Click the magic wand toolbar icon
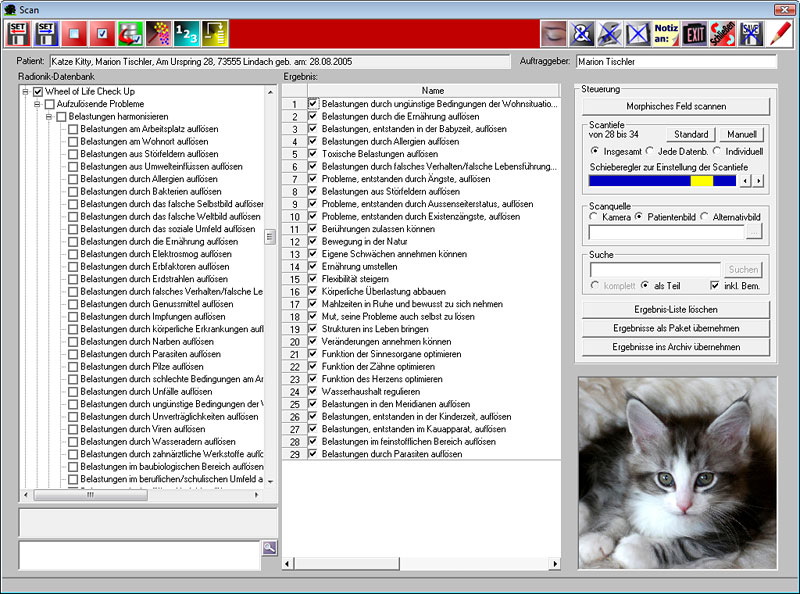The image size is (800, 594). tap(158, 34)
